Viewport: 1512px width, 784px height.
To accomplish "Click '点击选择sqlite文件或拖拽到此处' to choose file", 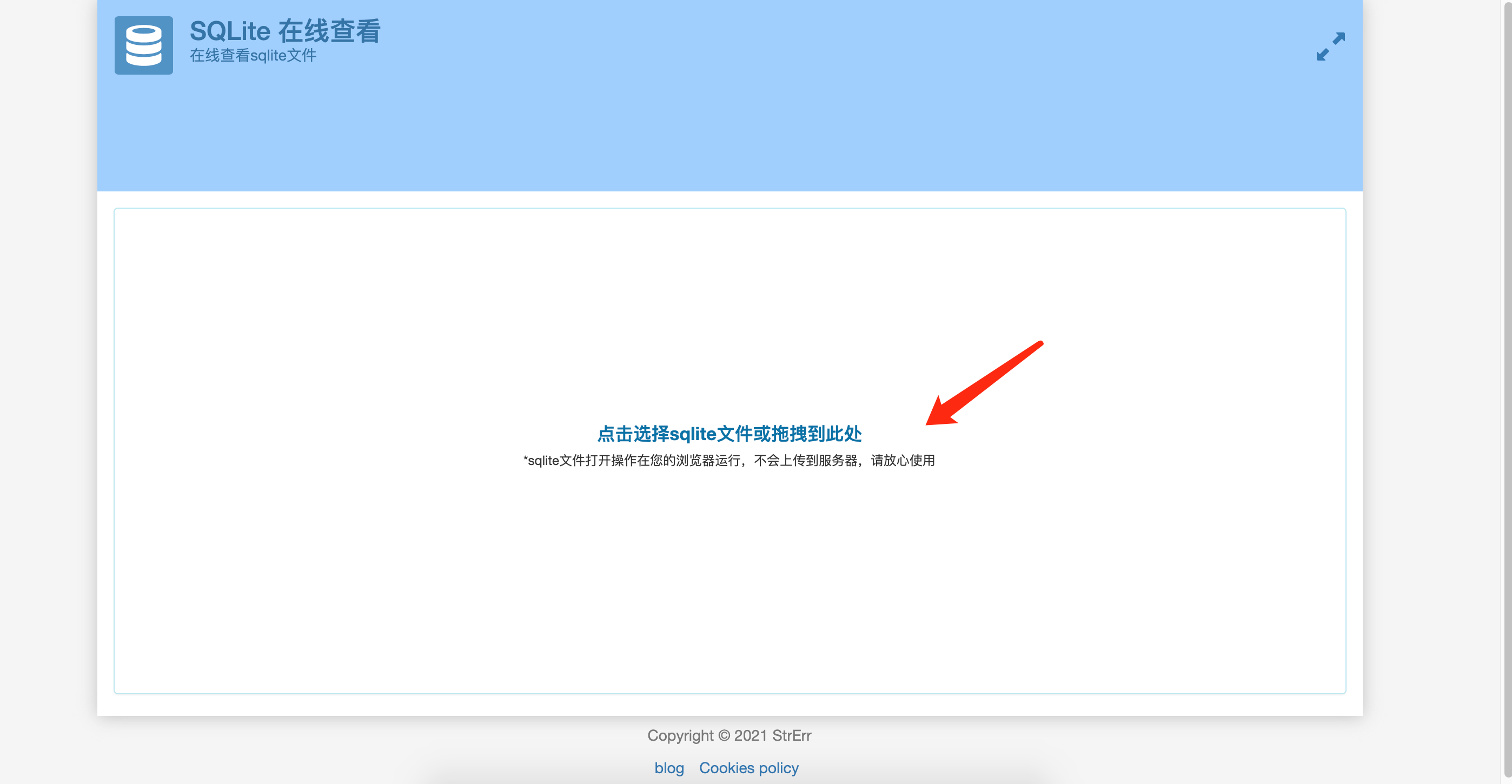I will [x=729, y=434].
